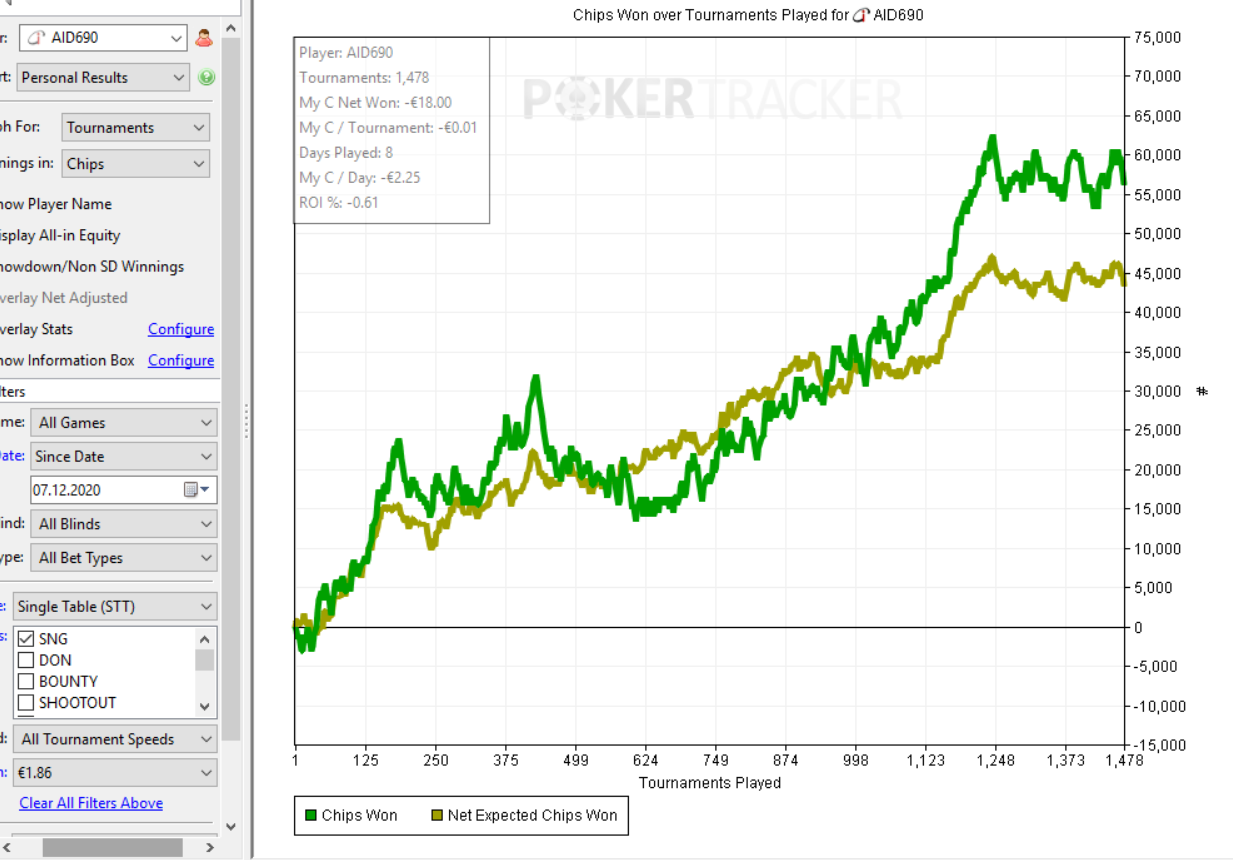Open the calendar picker for date 07.12.2020

coord(197,490)
